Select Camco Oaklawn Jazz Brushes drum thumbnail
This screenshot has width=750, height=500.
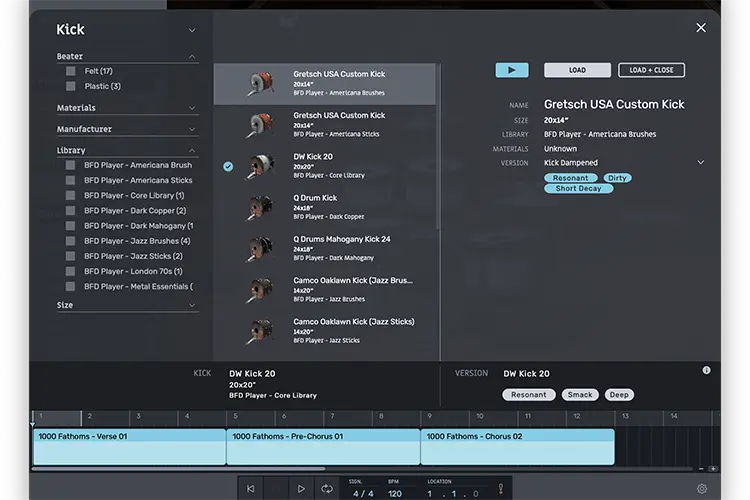(261, 289)
